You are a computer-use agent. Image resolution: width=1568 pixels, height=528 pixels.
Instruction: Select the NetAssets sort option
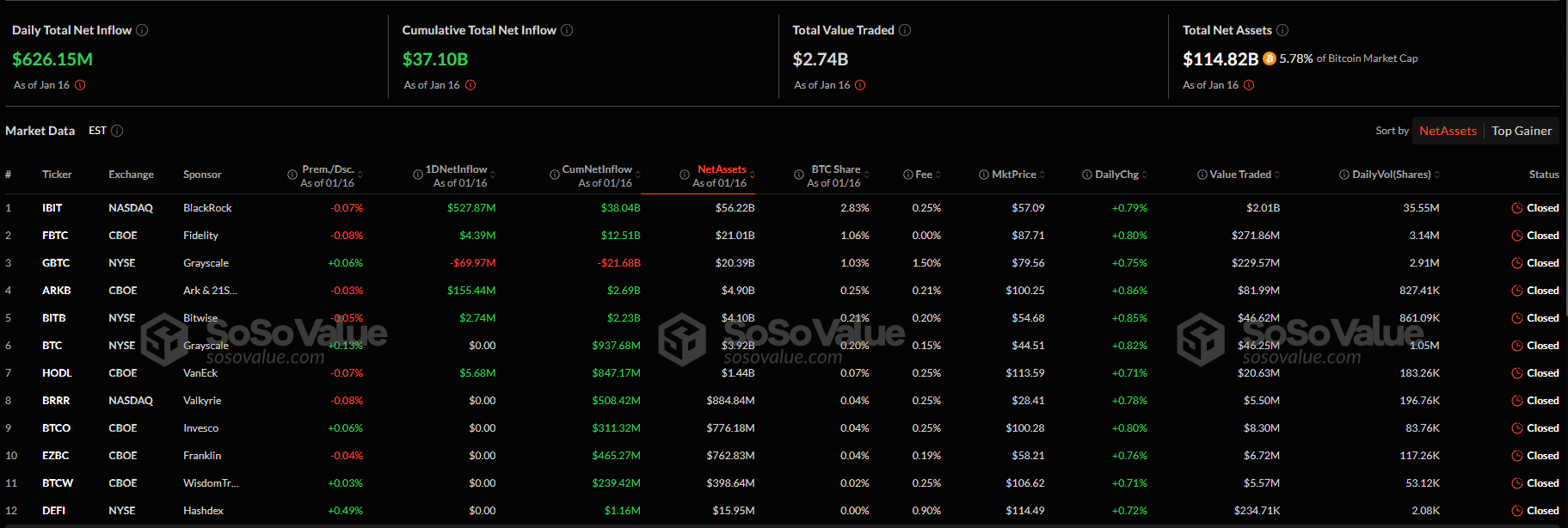pyautogui.click(x=1448, y=131)
